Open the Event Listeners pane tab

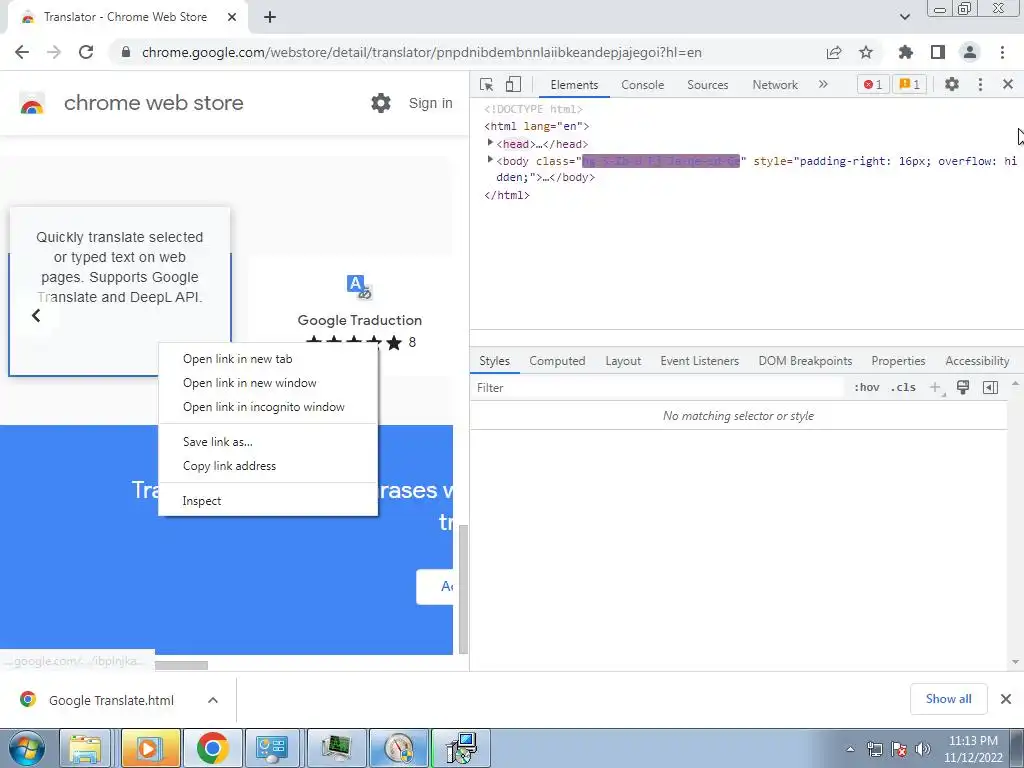point(699,361)
